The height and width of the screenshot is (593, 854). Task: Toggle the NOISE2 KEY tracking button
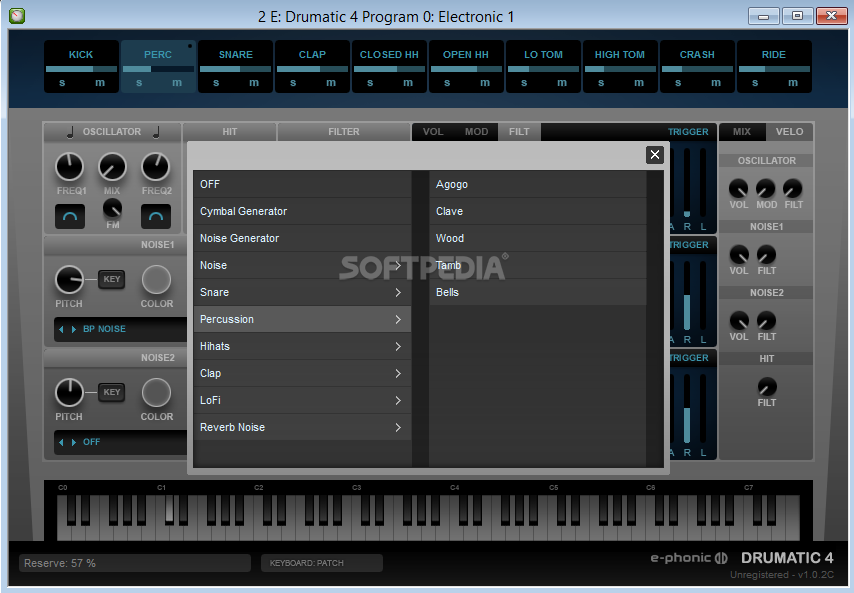pyautogui.click(x=112, y=392)
